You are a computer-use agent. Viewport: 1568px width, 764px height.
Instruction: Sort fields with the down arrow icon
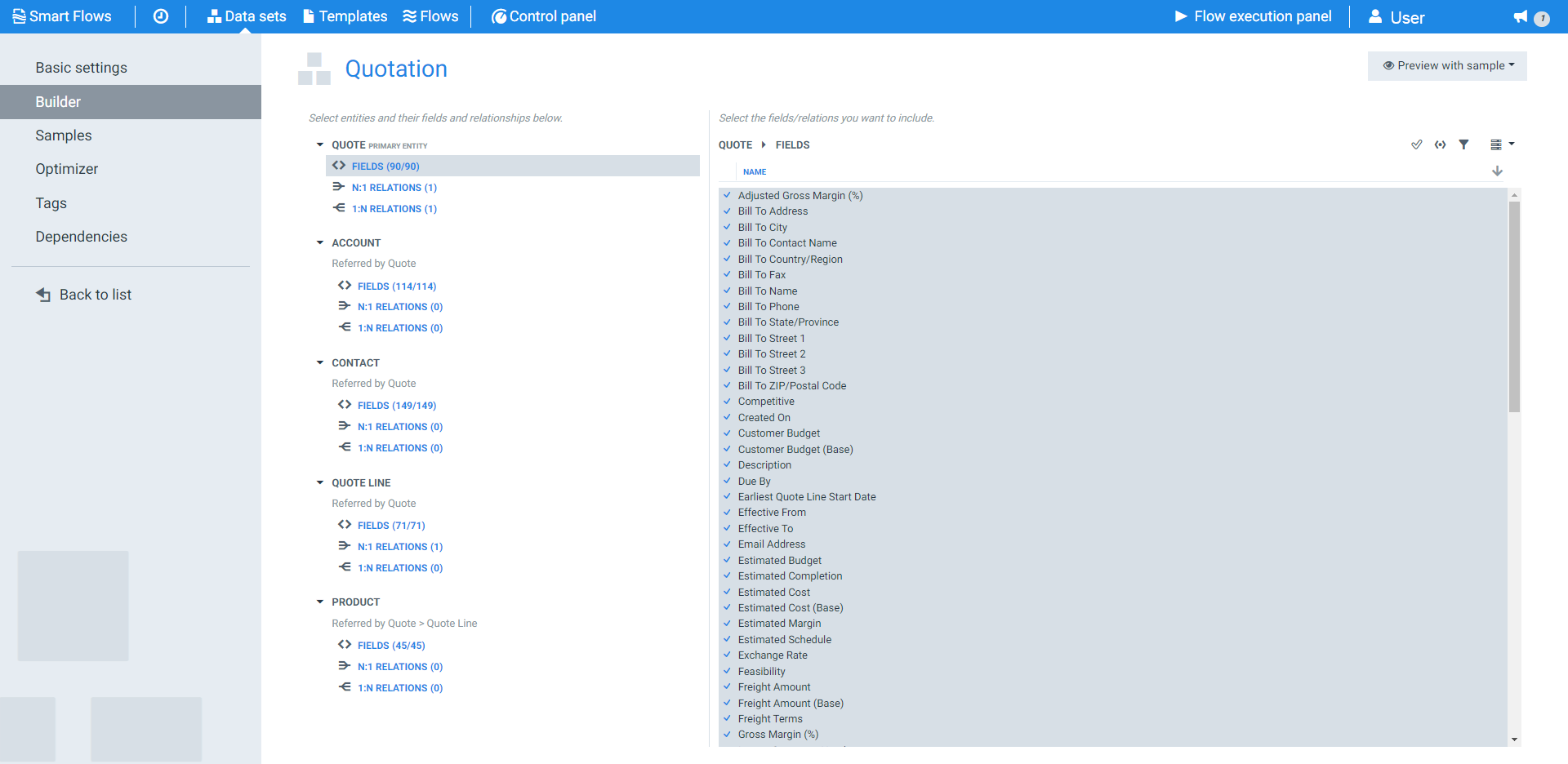tap(1498, 171)
